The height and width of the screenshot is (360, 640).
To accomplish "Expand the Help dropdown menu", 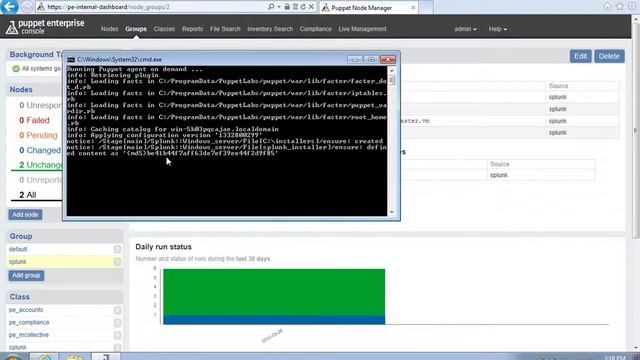I will (498, 29).
